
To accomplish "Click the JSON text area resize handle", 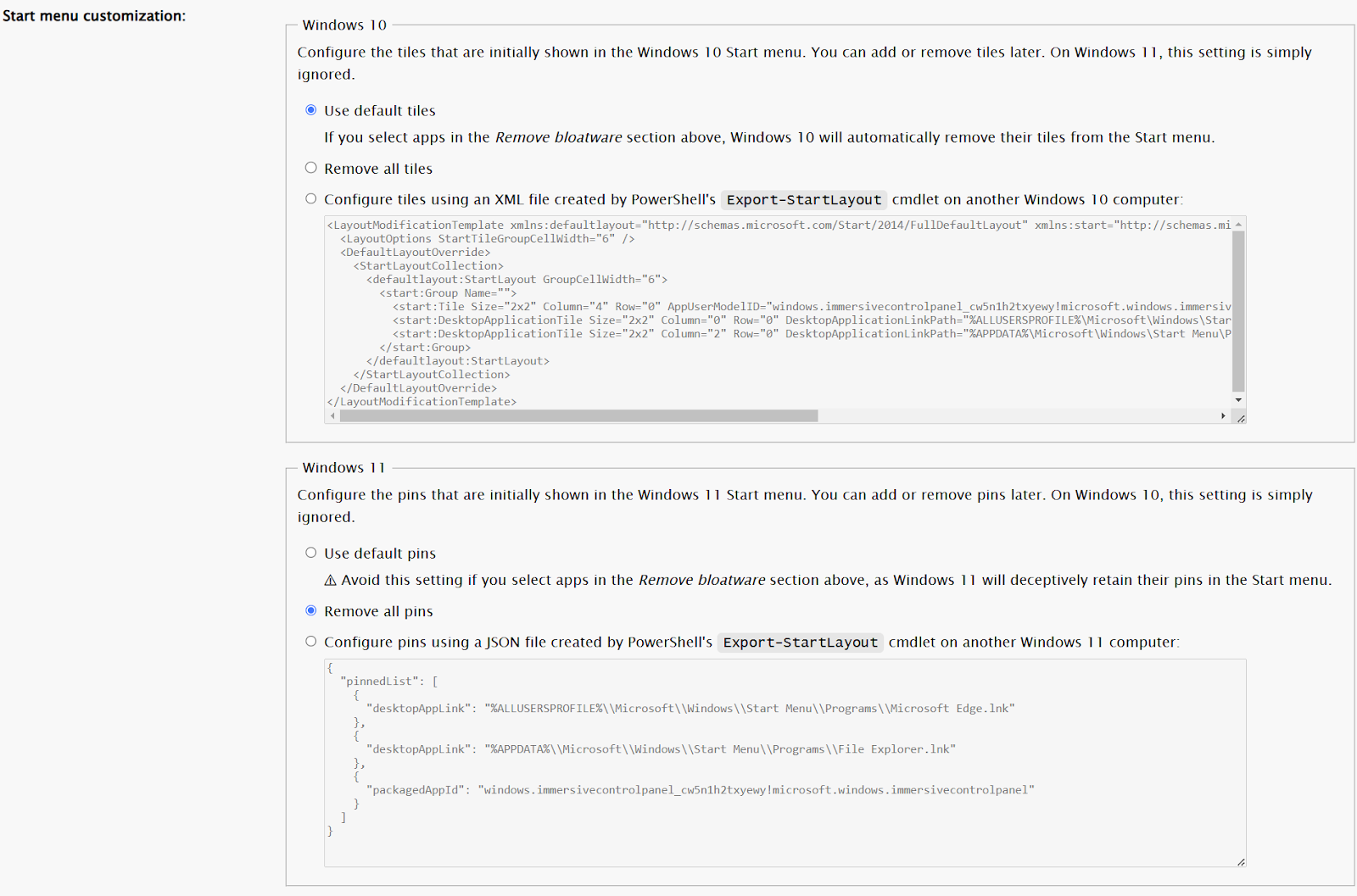I will [x=1241, y=861].
